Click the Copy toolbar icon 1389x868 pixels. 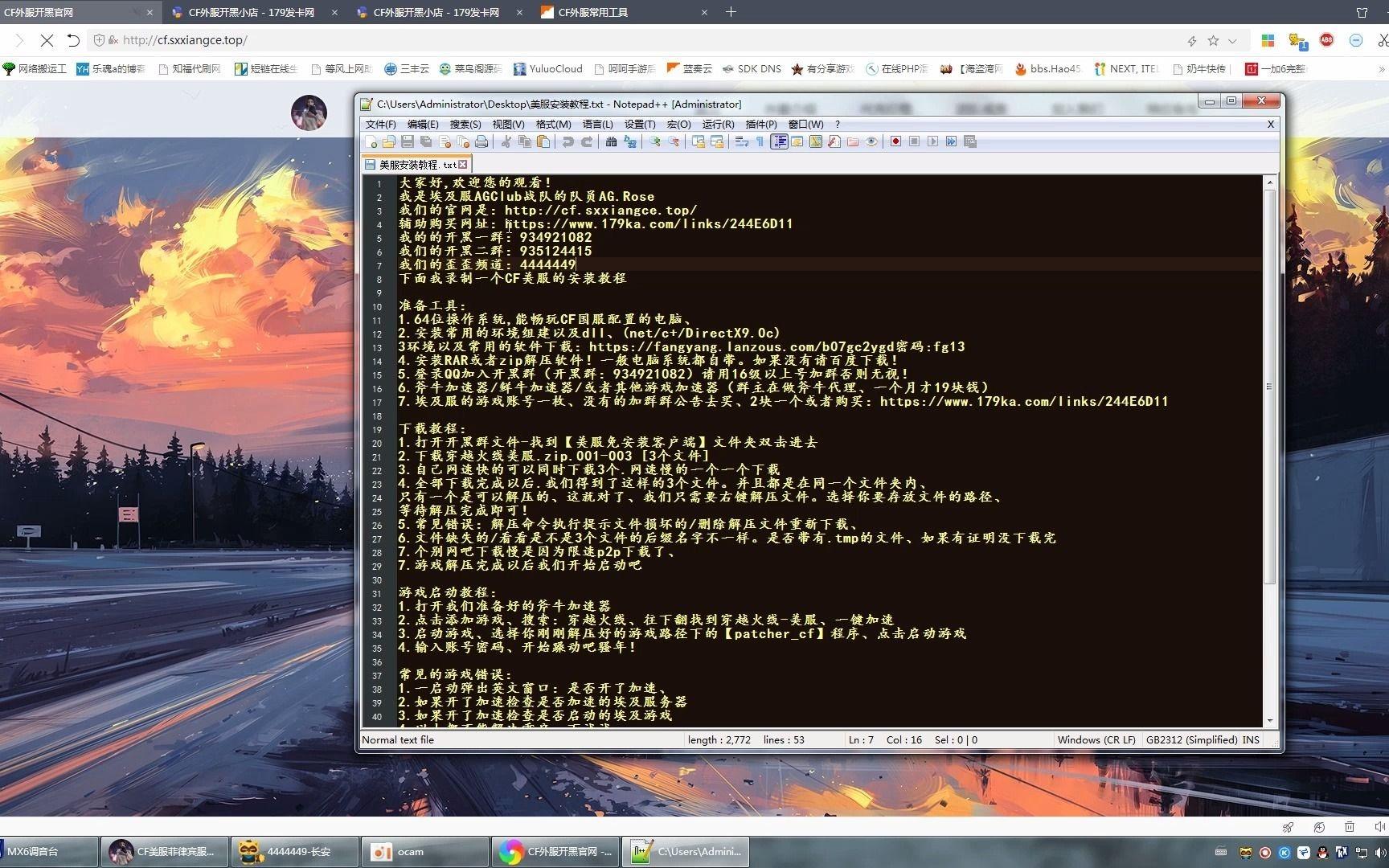pyautogui.click(x=525, y=141)
